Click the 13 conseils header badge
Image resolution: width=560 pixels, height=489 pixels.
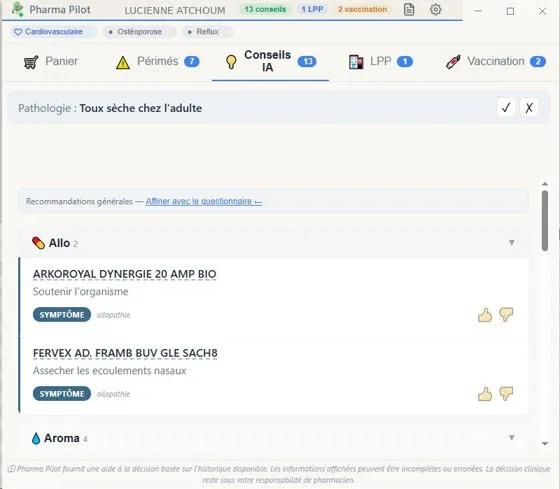(x=265, y=9)
